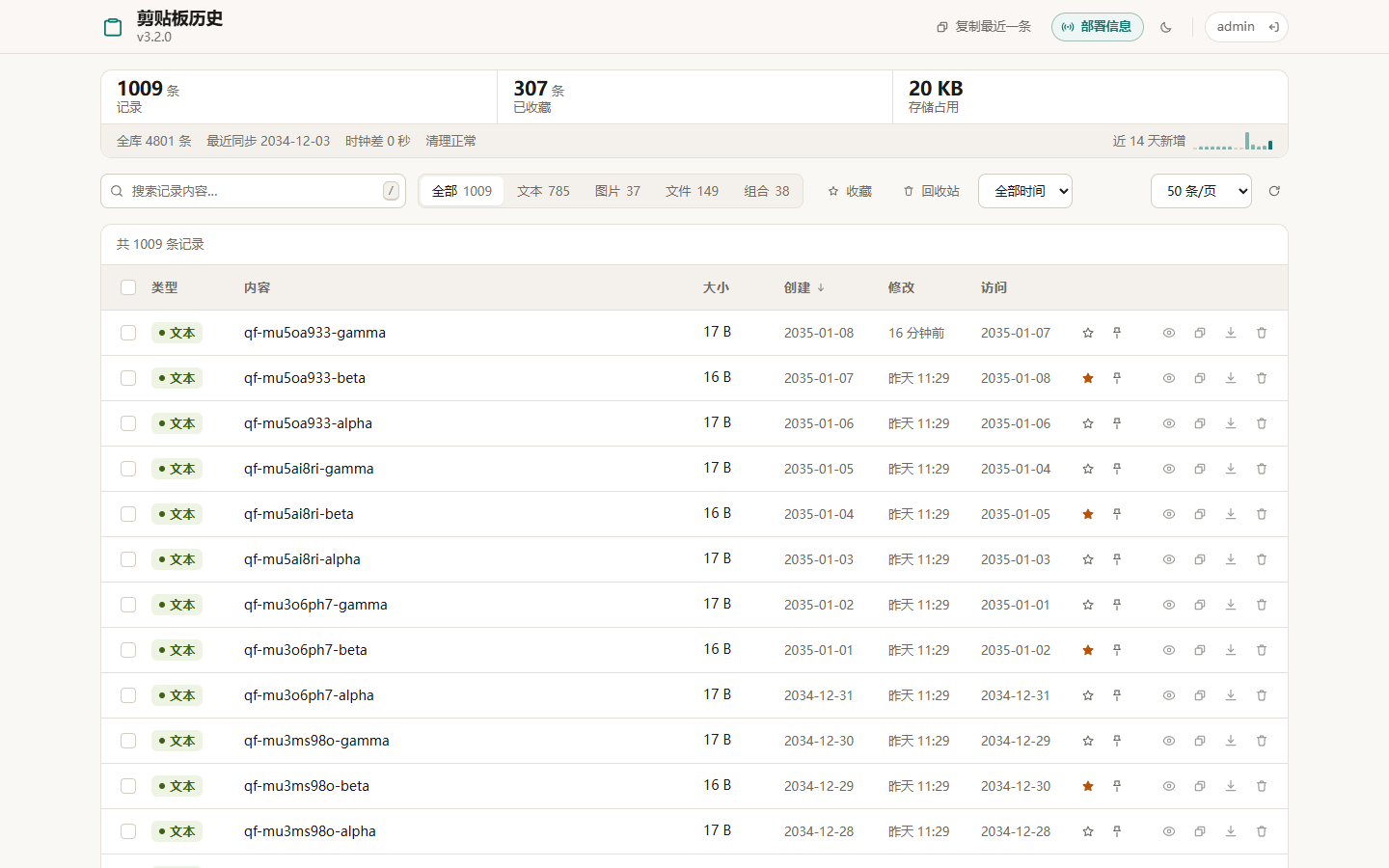Screen dimensions: 1389x868
Task: Switch to the 组合 38 tab
Action: (767, 191)
